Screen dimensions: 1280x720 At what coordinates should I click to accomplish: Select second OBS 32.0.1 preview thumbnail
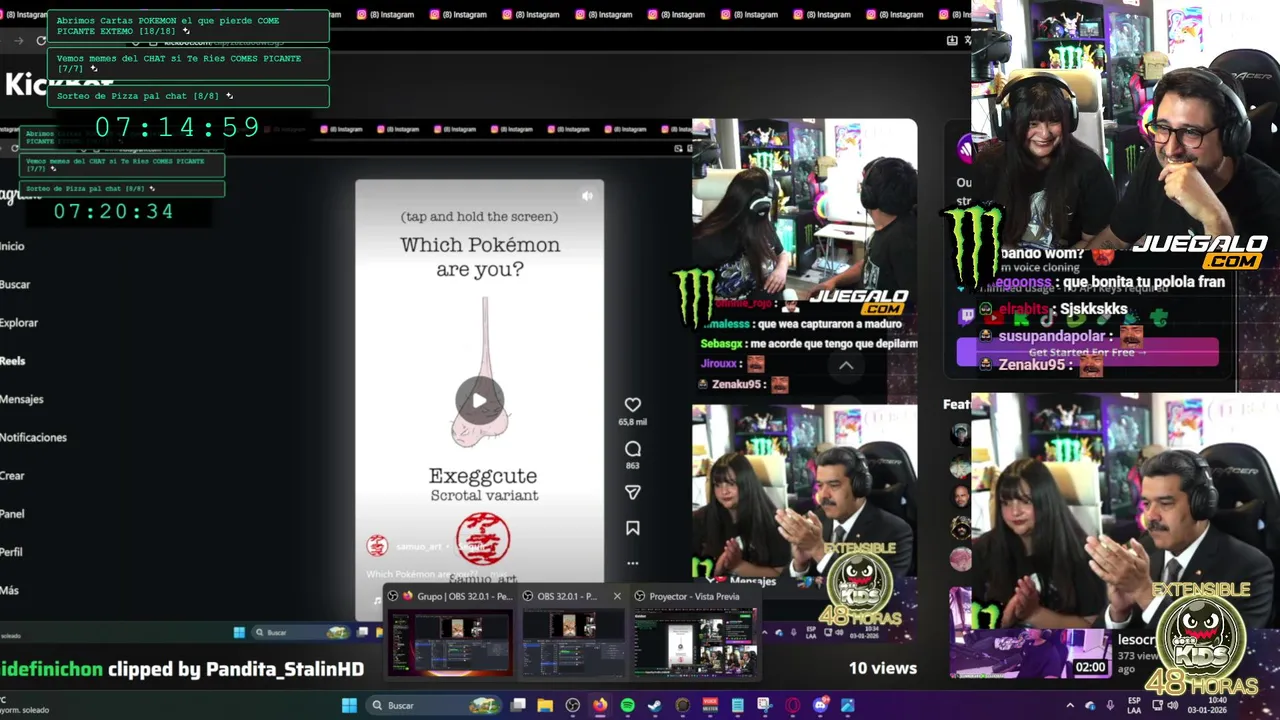[573, 643]
